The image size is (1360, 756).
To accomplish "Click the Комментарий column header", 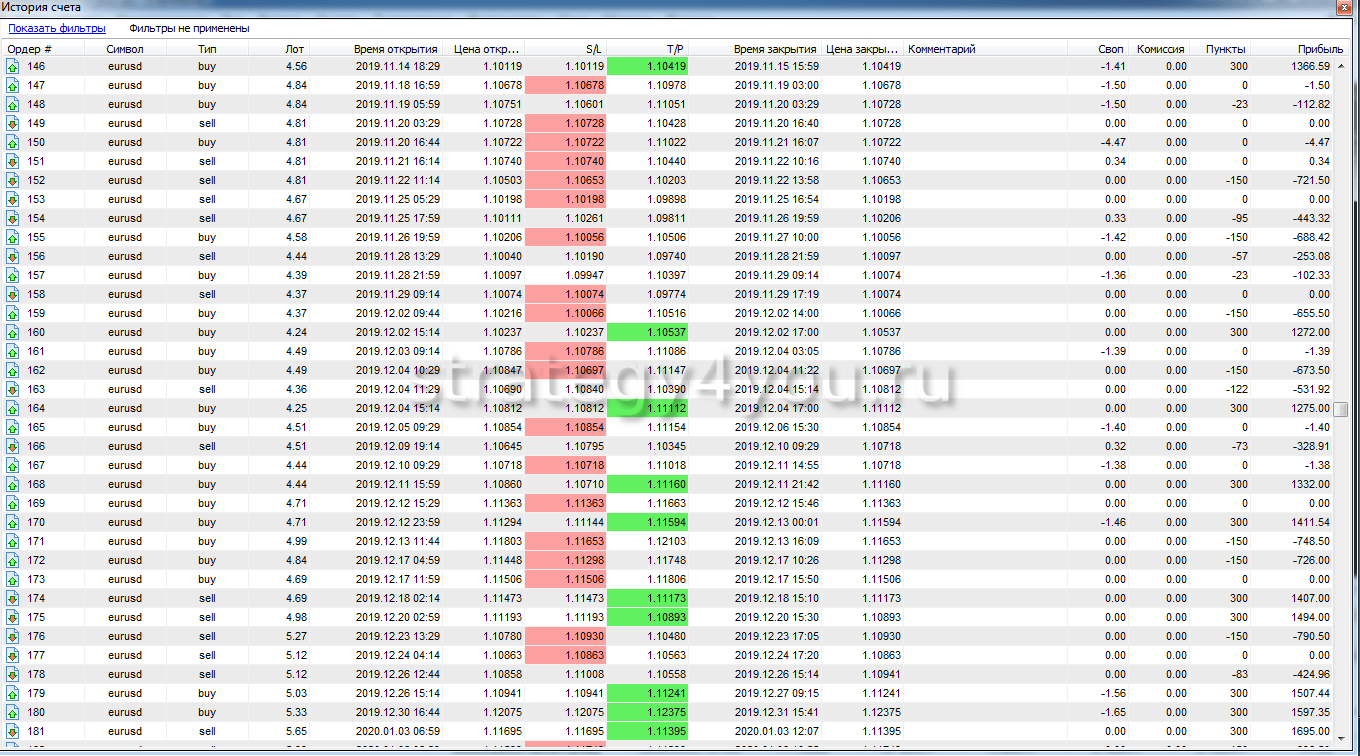I will 941,48.
